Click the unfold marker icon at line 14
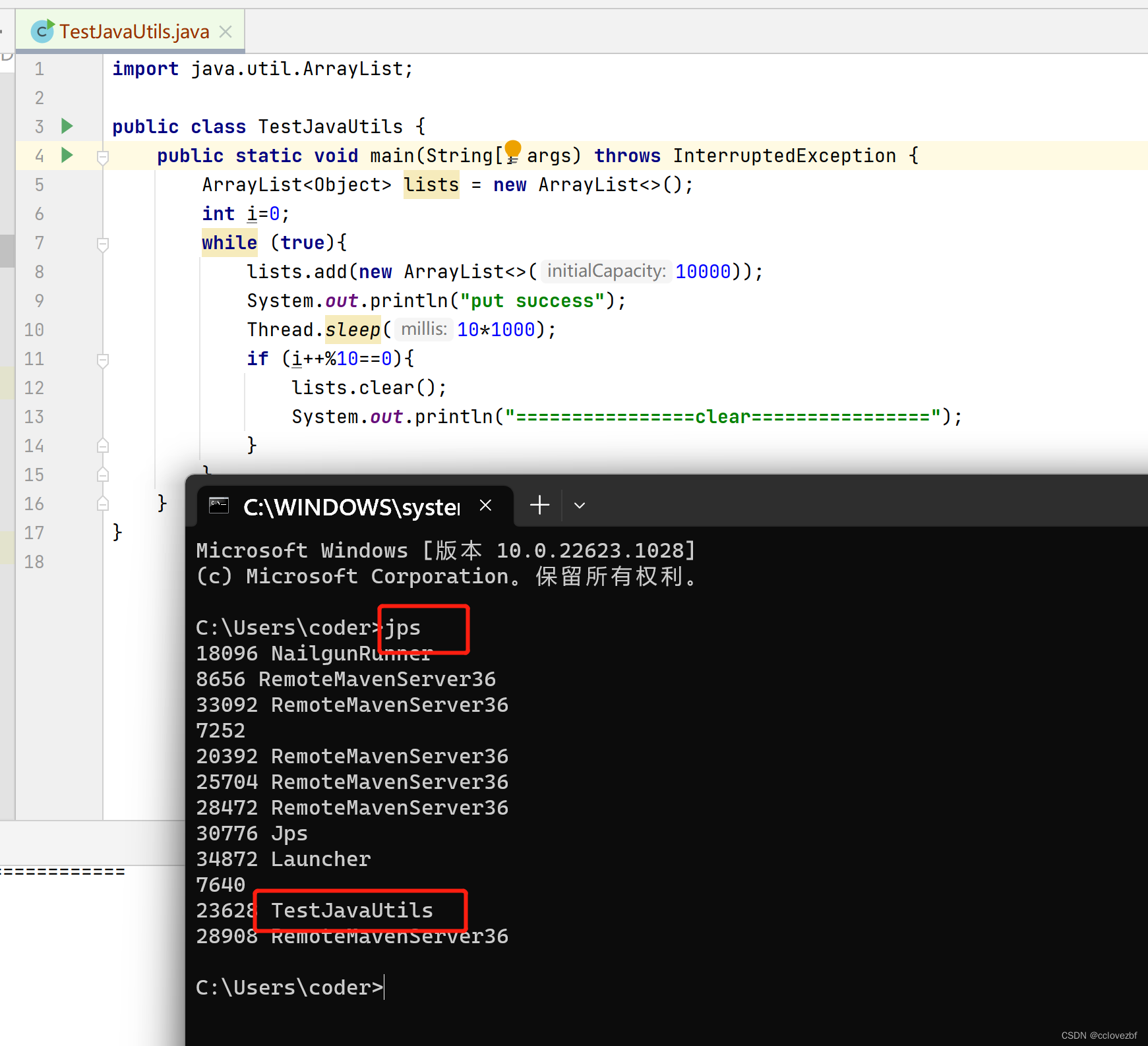This screenshot has height=1046, width=1148. (x=102, y=446)
